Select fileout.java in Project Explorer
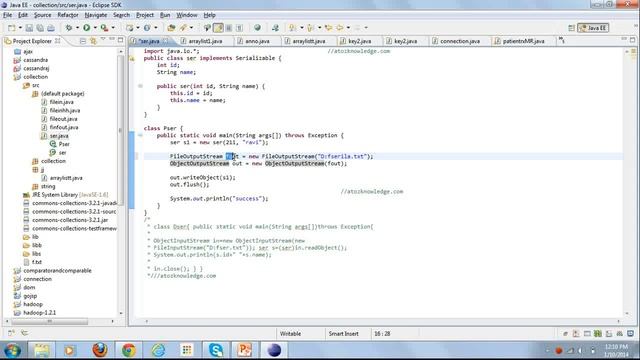Viewport: 640px width, 360px height. click(63, 119)
